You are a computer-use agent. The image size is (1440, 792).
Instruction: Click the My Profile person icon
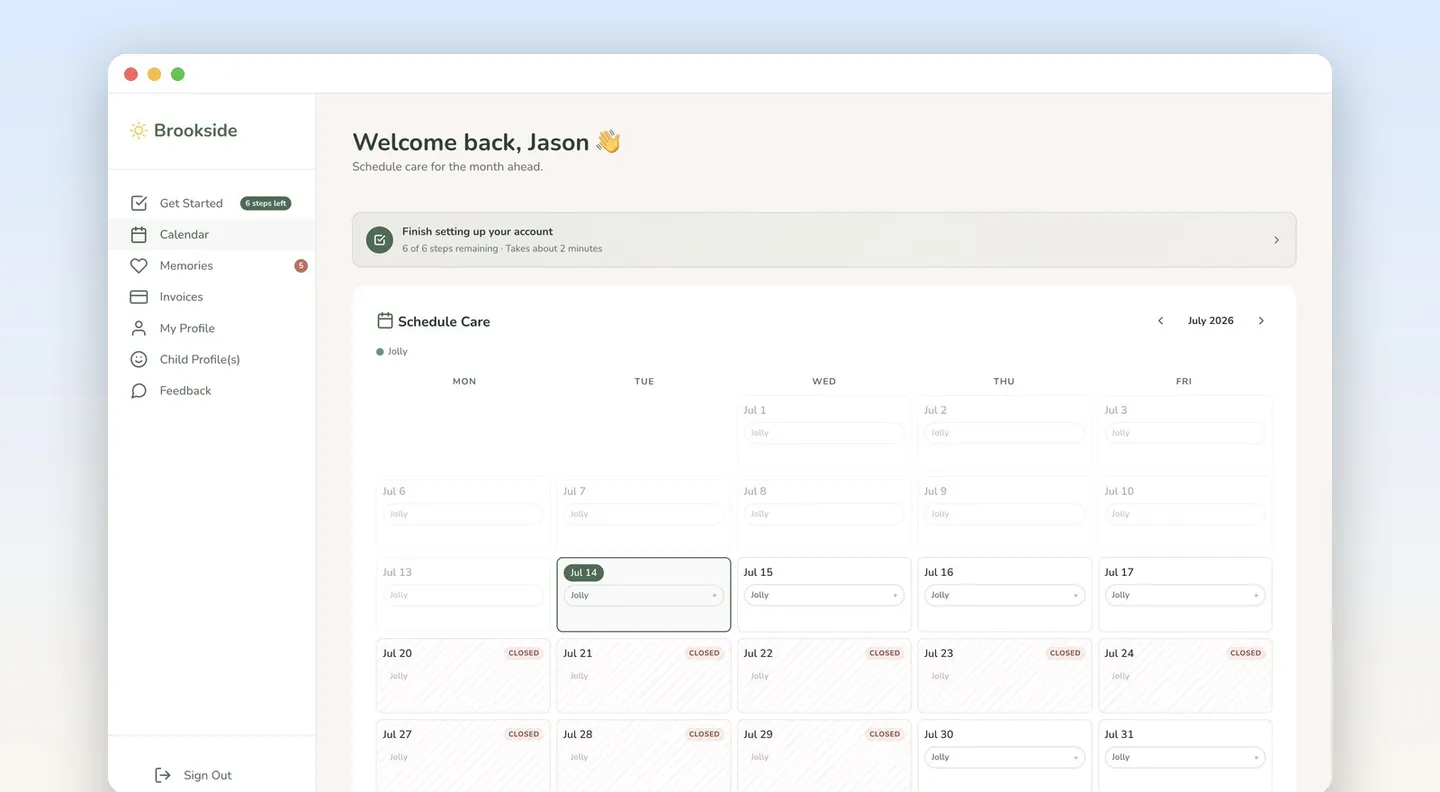[x=139, y=328]
